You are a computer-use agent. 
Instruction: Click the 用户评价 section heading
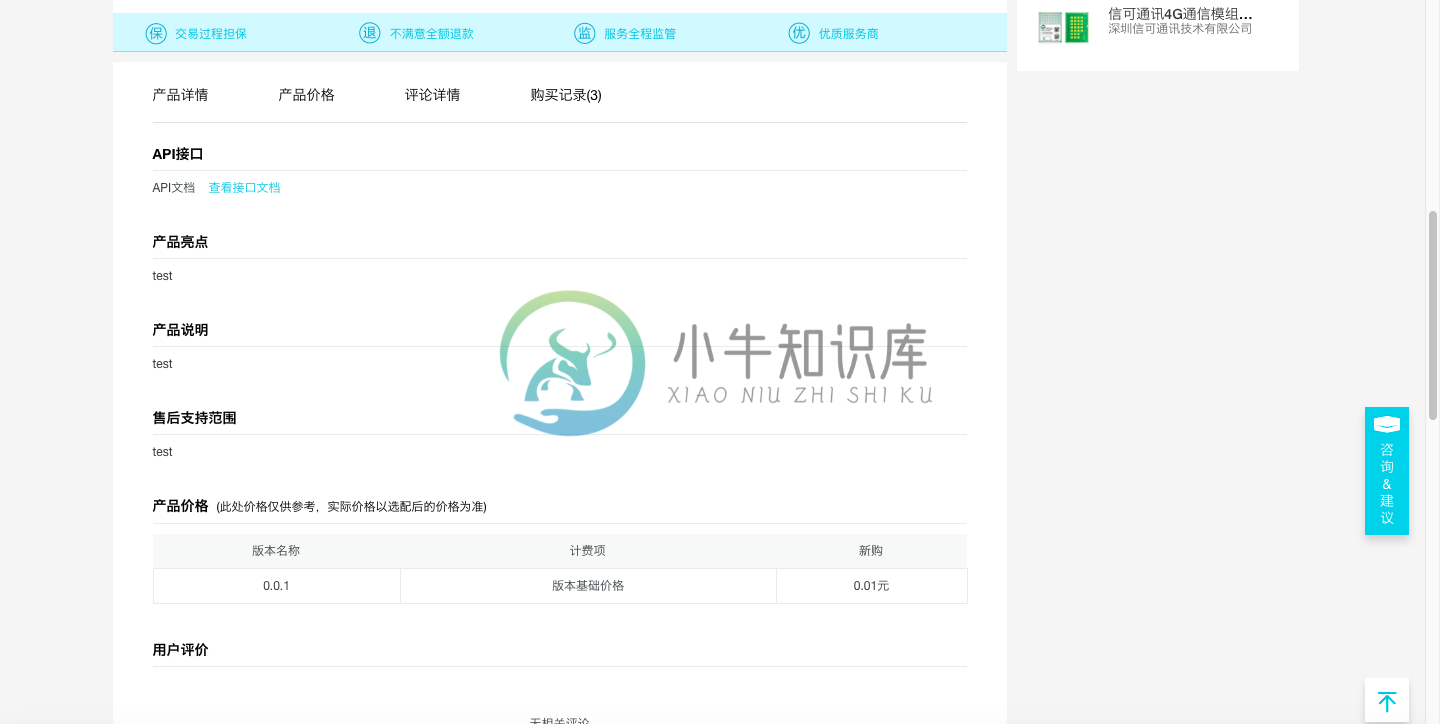click(x=180, y=650)
